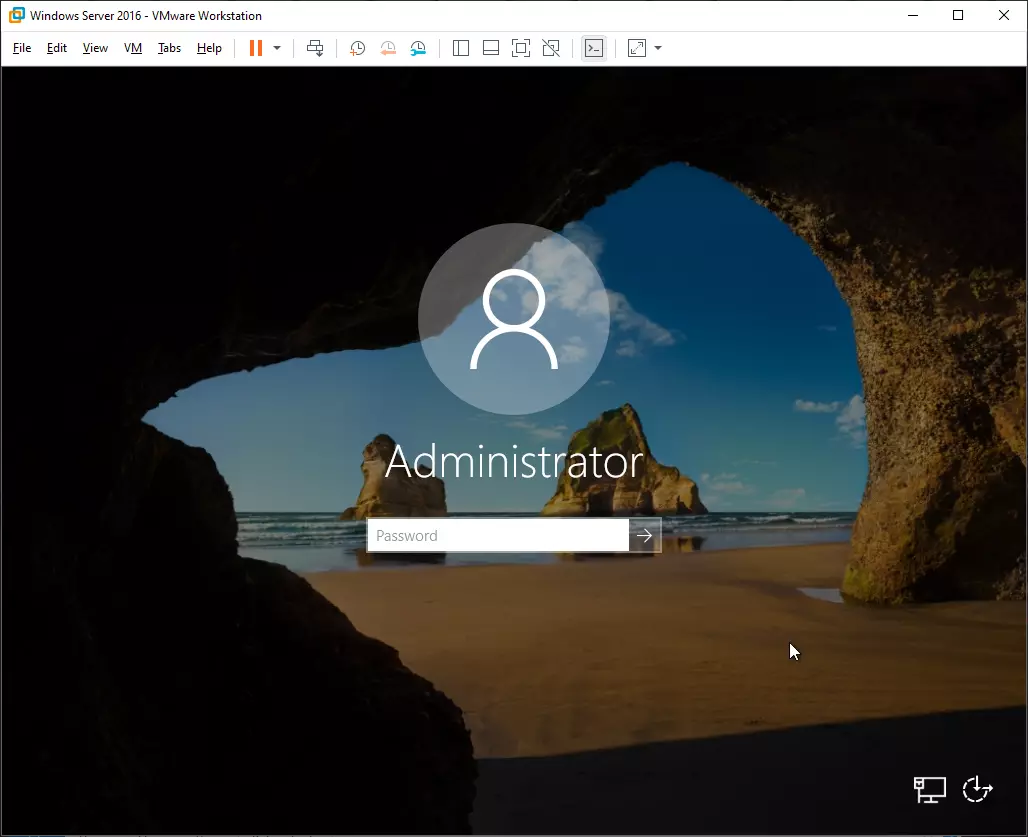Open the Help menu

coord(209,48)
